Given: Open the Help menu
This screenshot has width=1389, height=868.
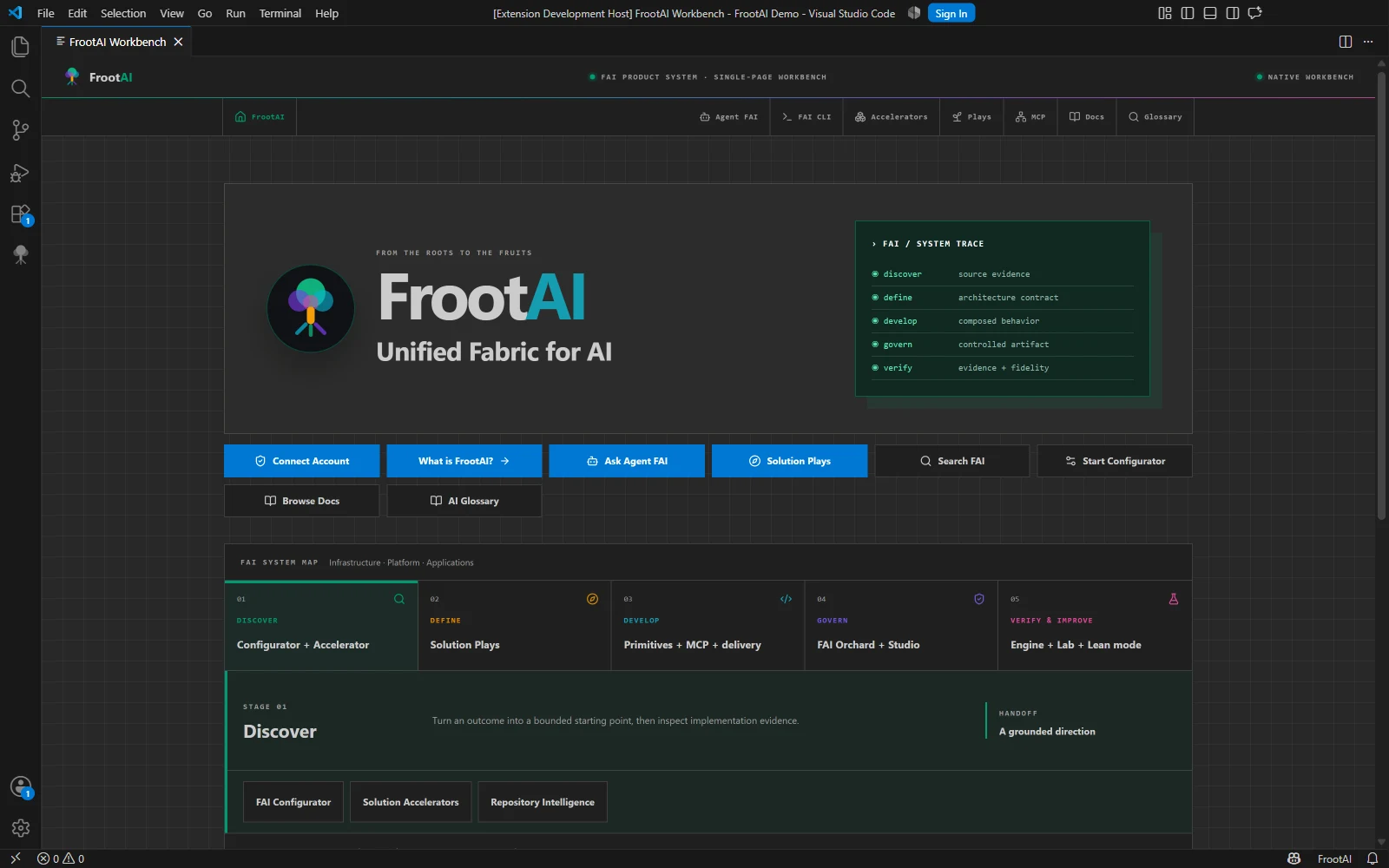Looking at the screenshot, I should click(327, 13).
